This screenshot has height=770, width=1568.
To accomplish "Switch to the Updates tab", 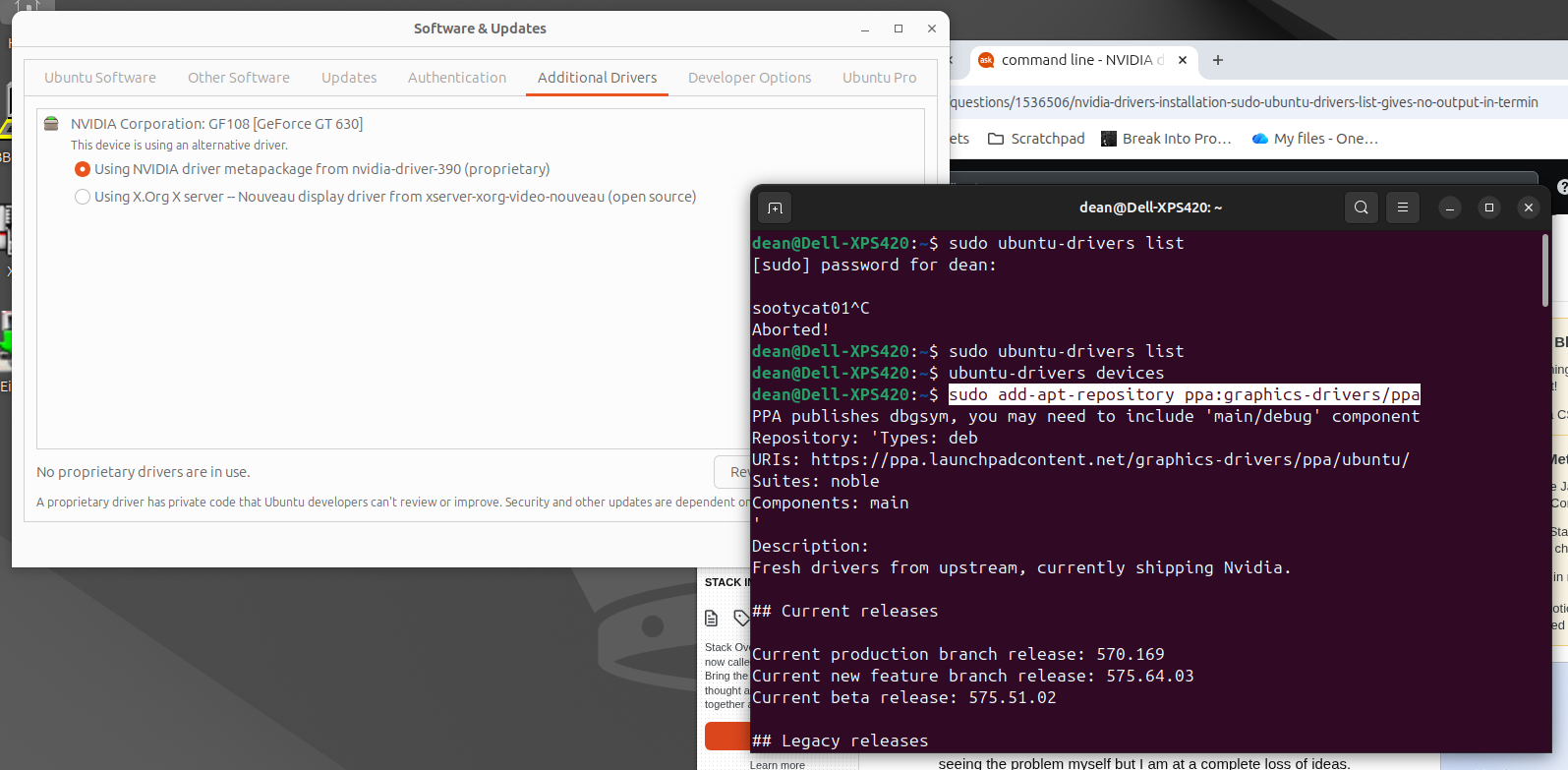I will 349,78.
